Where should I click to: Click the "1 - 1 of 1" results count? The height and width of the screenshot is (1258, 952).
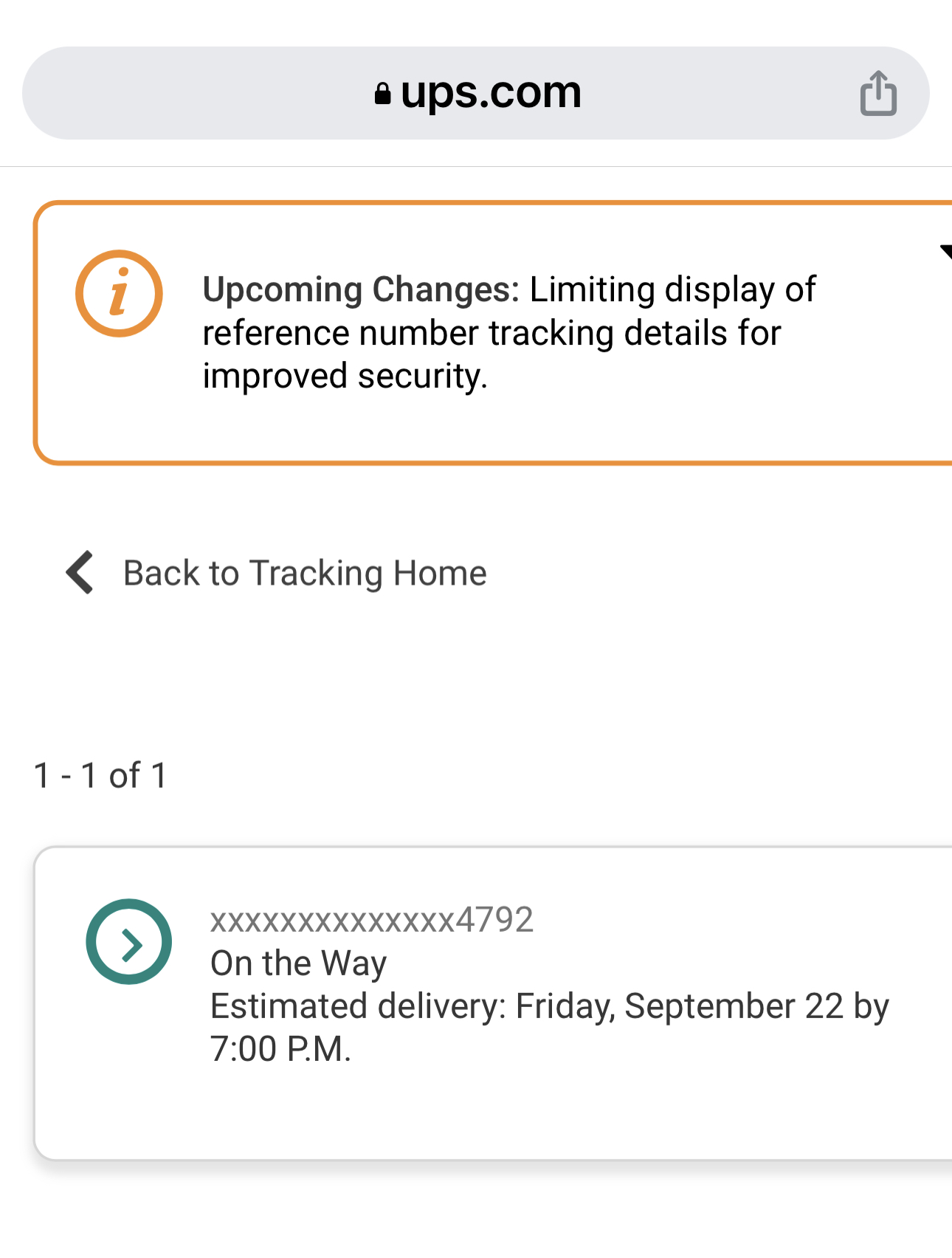pos(100,775)
